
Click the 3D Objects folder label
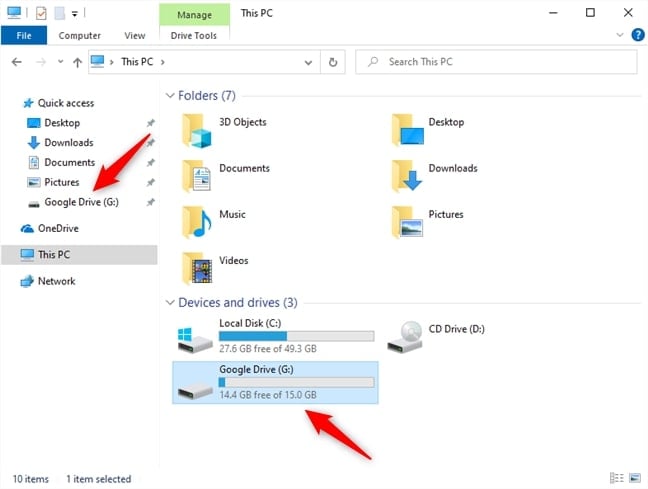[243, 122]
